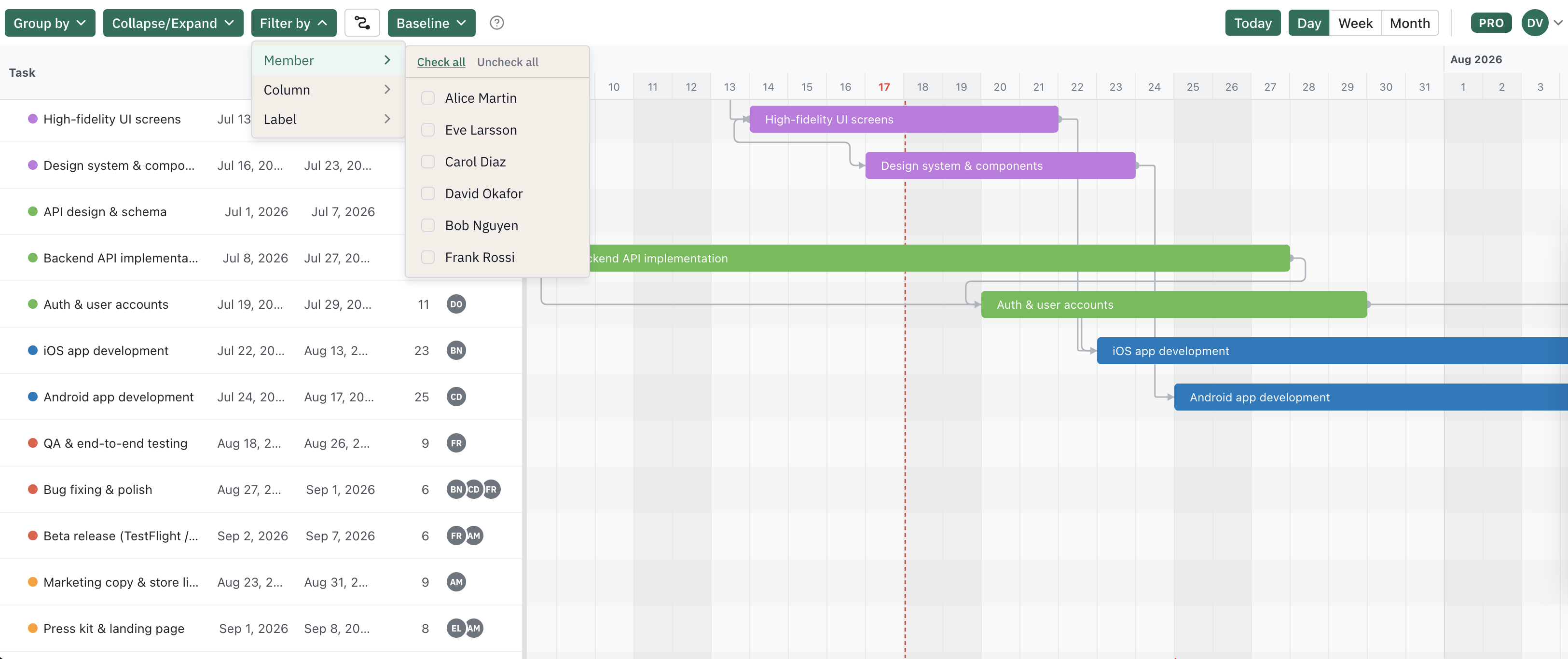This screenshot has height=659, width=1568.
Task: Check the Eve Larsson member filter
Action: [428, 130]
